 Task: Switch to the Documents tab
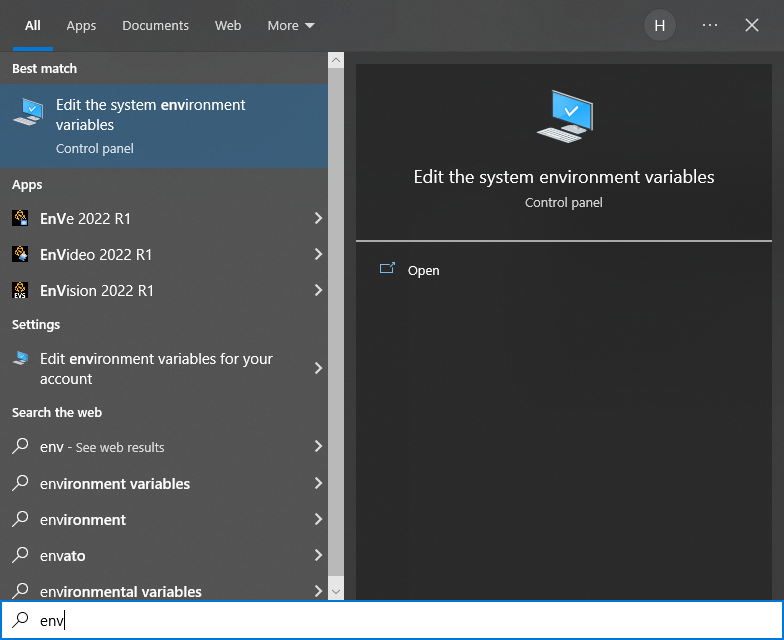(x=156, y=26)
